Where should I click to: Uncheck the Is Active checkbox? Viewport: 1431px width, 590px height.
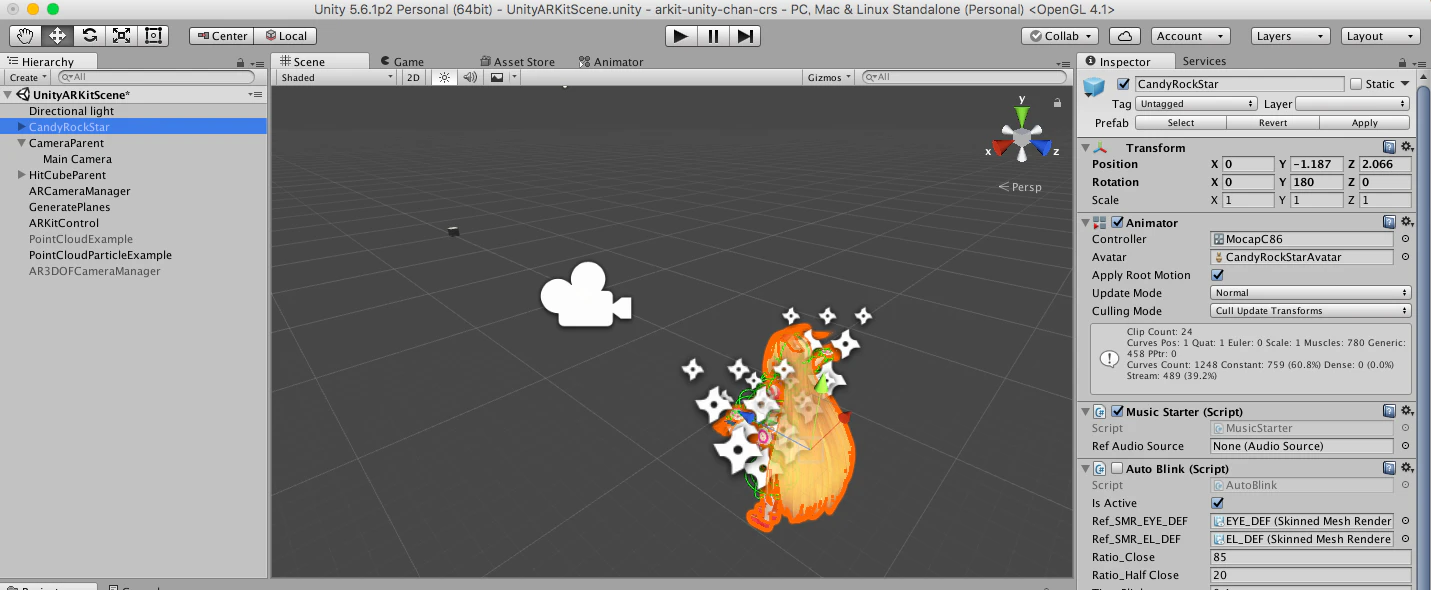coord(1217,503)
